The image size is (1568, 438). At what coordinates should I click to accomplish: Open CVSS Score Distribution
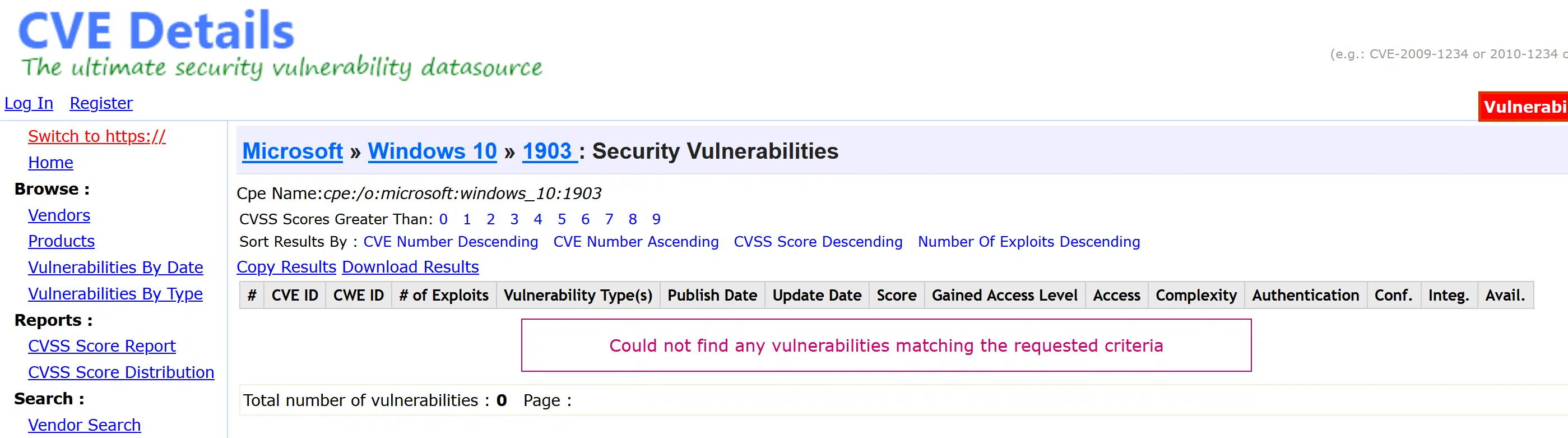121,372
